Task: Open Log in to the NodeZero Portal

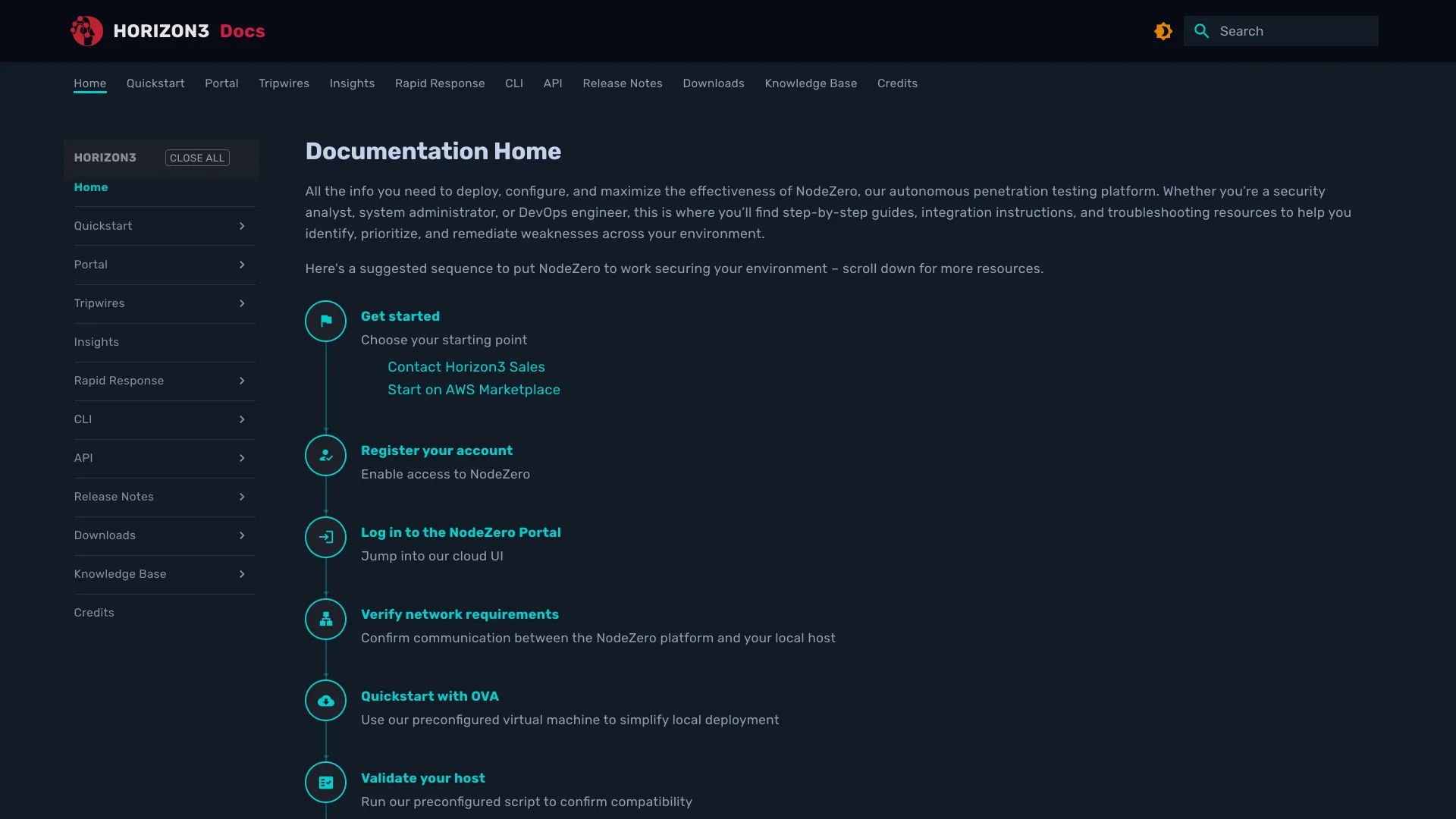Action: 461,532
